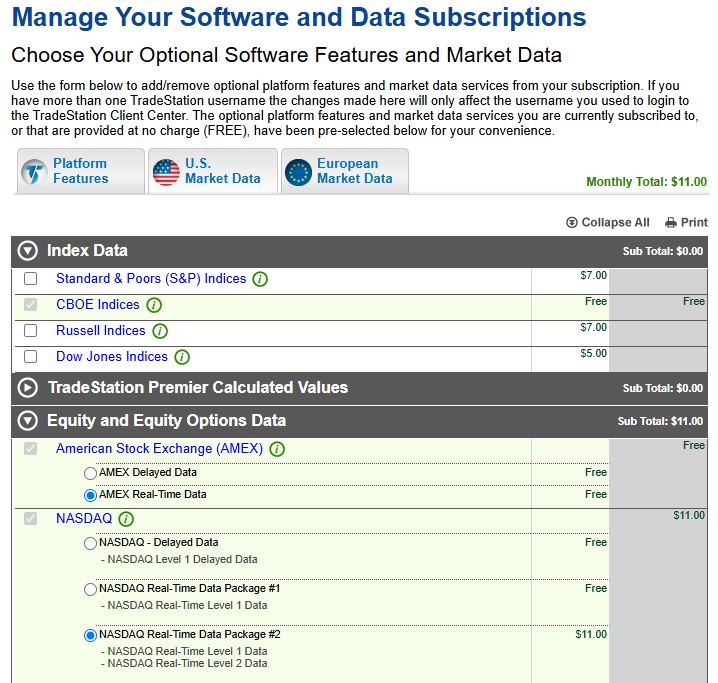Open info icon next to CBOE Indices
Screen dimensions: 718x683
pyautogui.click(x=154, y=305)
